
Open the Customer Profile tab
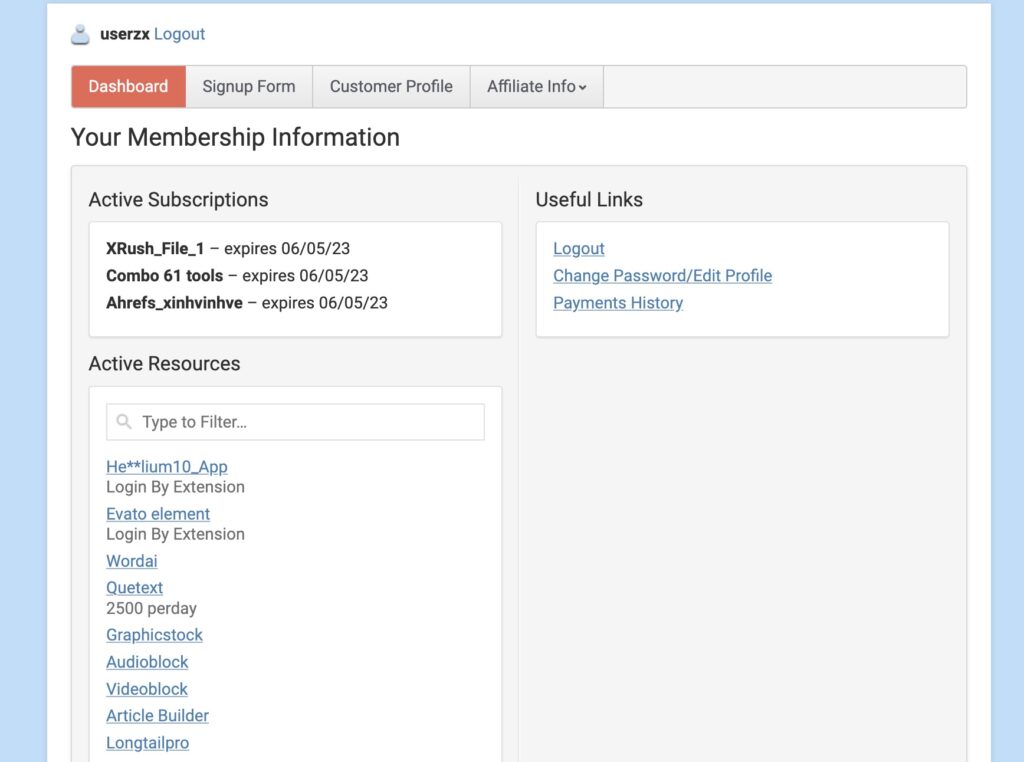tap(391, 86)
